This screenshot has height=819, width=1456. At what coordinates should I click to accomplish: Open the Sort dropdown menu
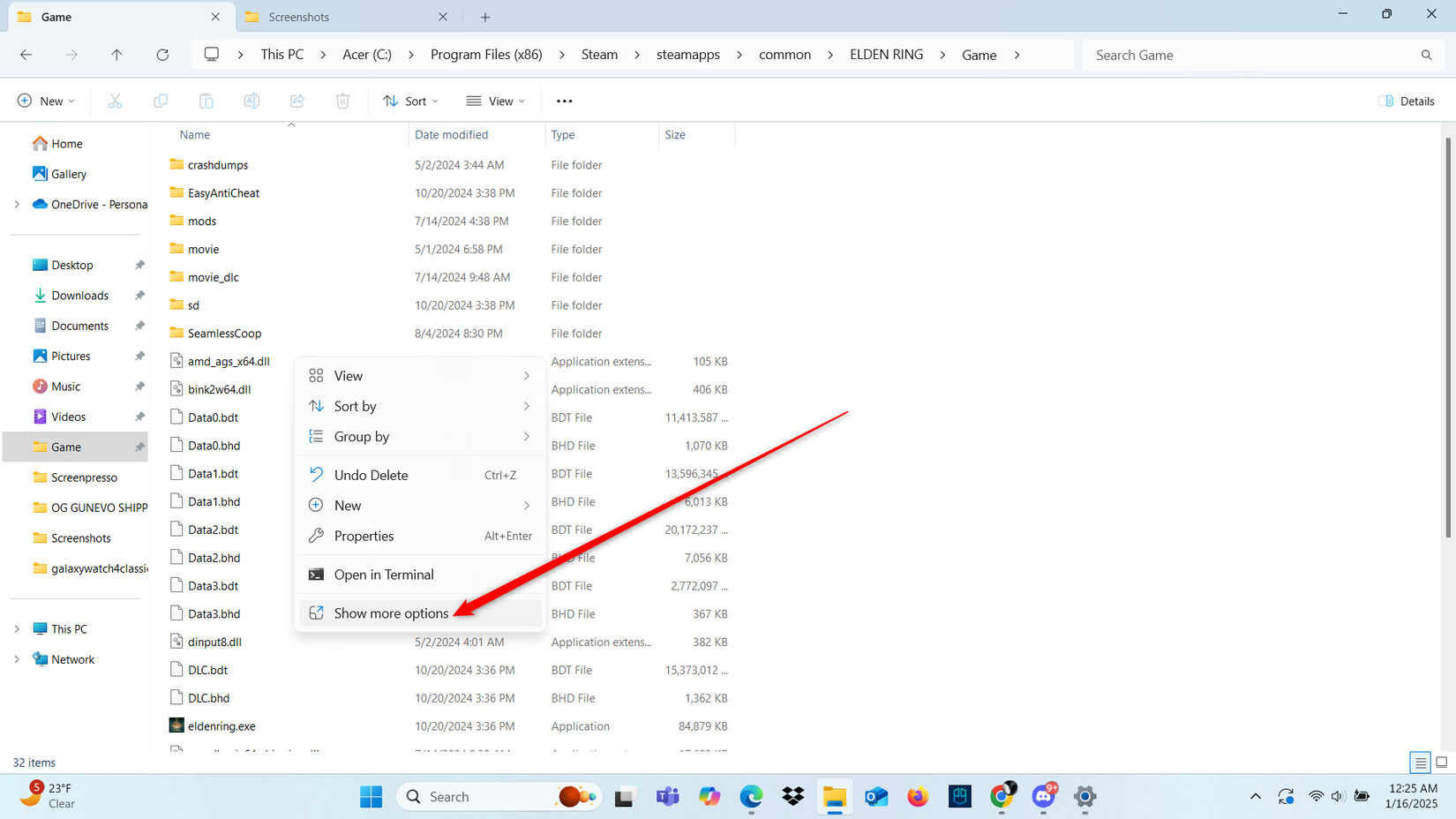click(x=410, y=100)
